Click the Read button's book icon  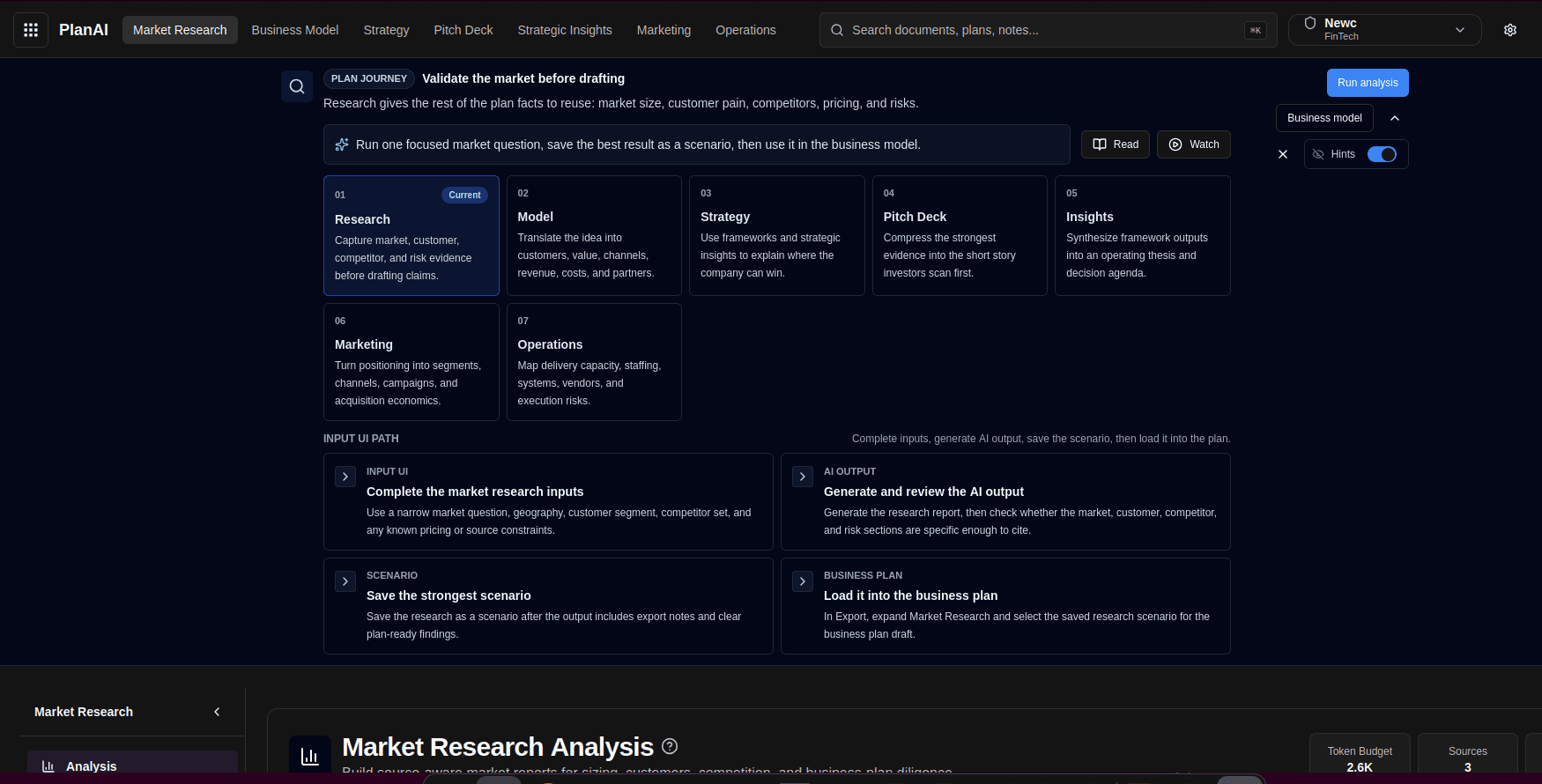click(x=1100, y=144)
